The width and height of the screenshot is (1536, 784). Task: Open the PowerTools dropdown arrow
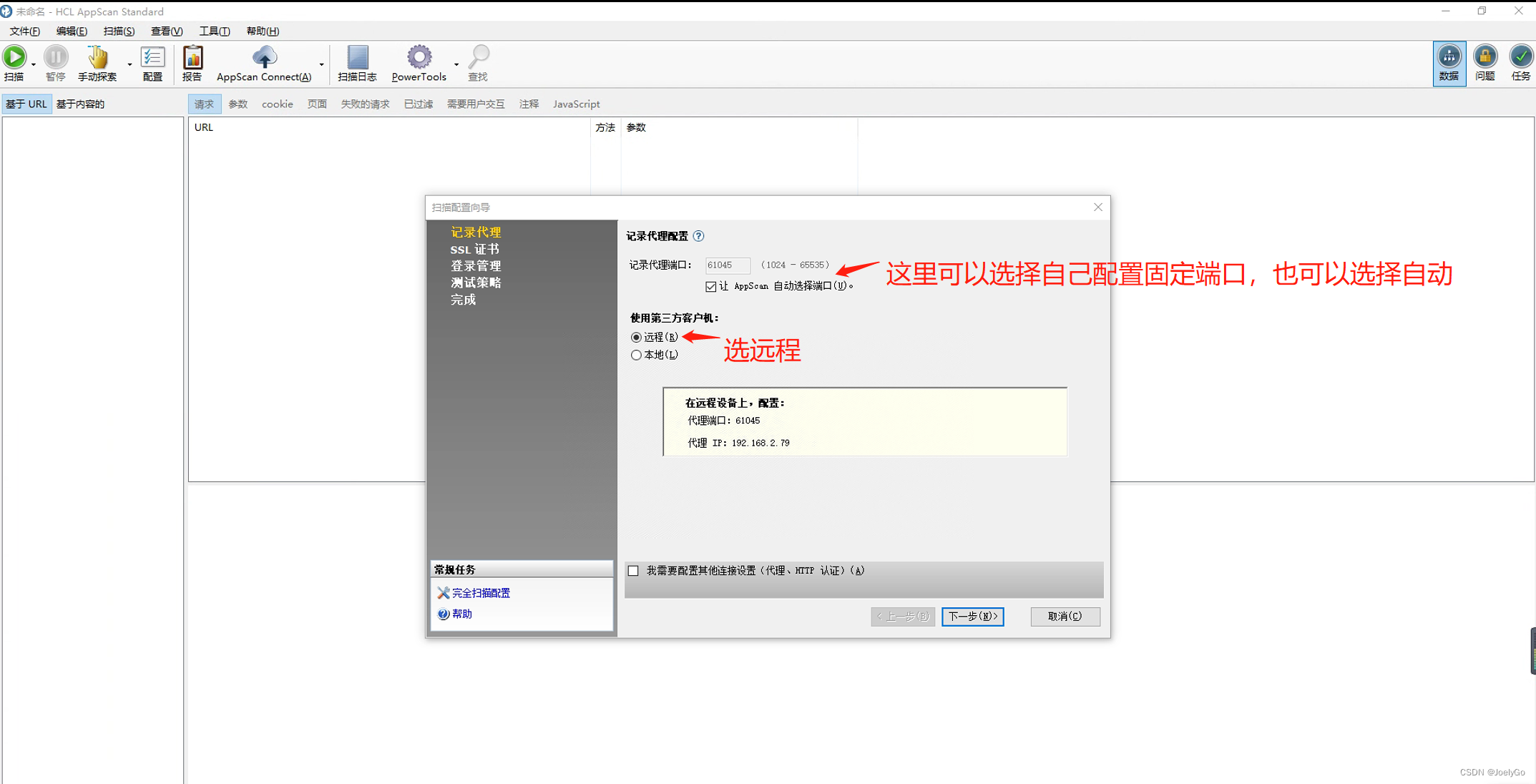pyautogui.click(x=456, y=67)
